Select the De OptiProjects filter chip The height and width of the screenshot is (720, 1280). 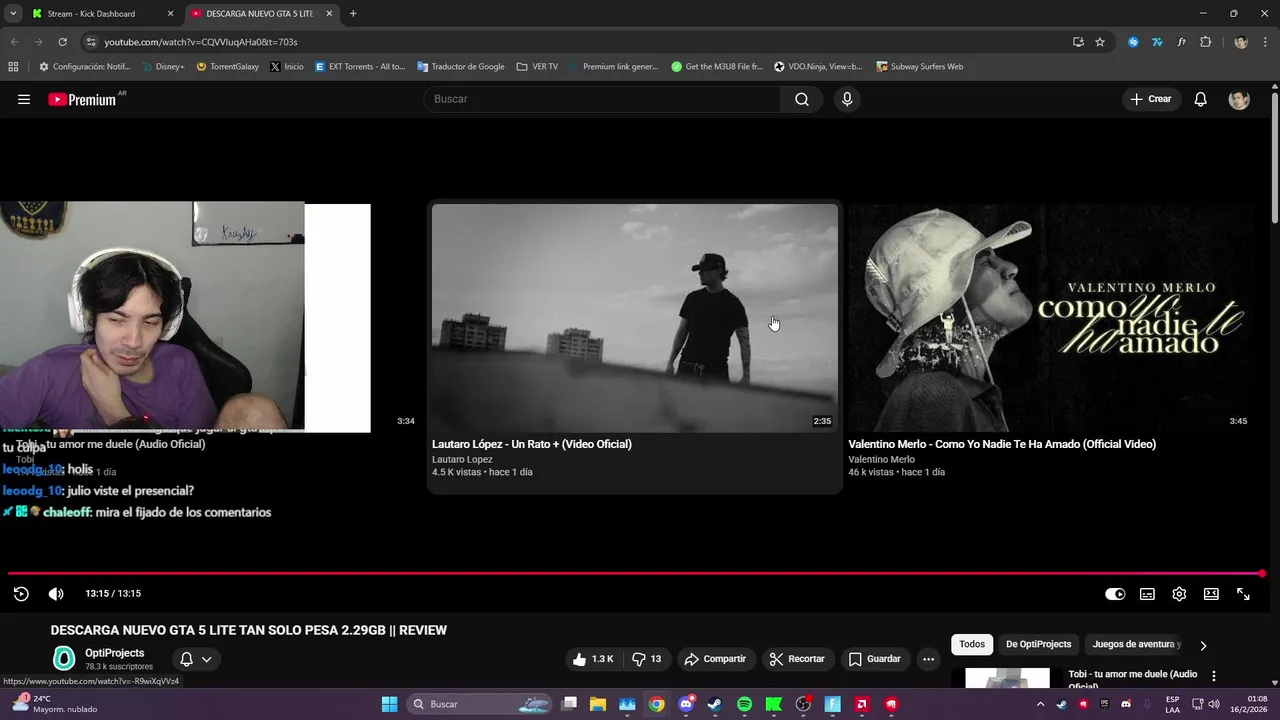1038,644
